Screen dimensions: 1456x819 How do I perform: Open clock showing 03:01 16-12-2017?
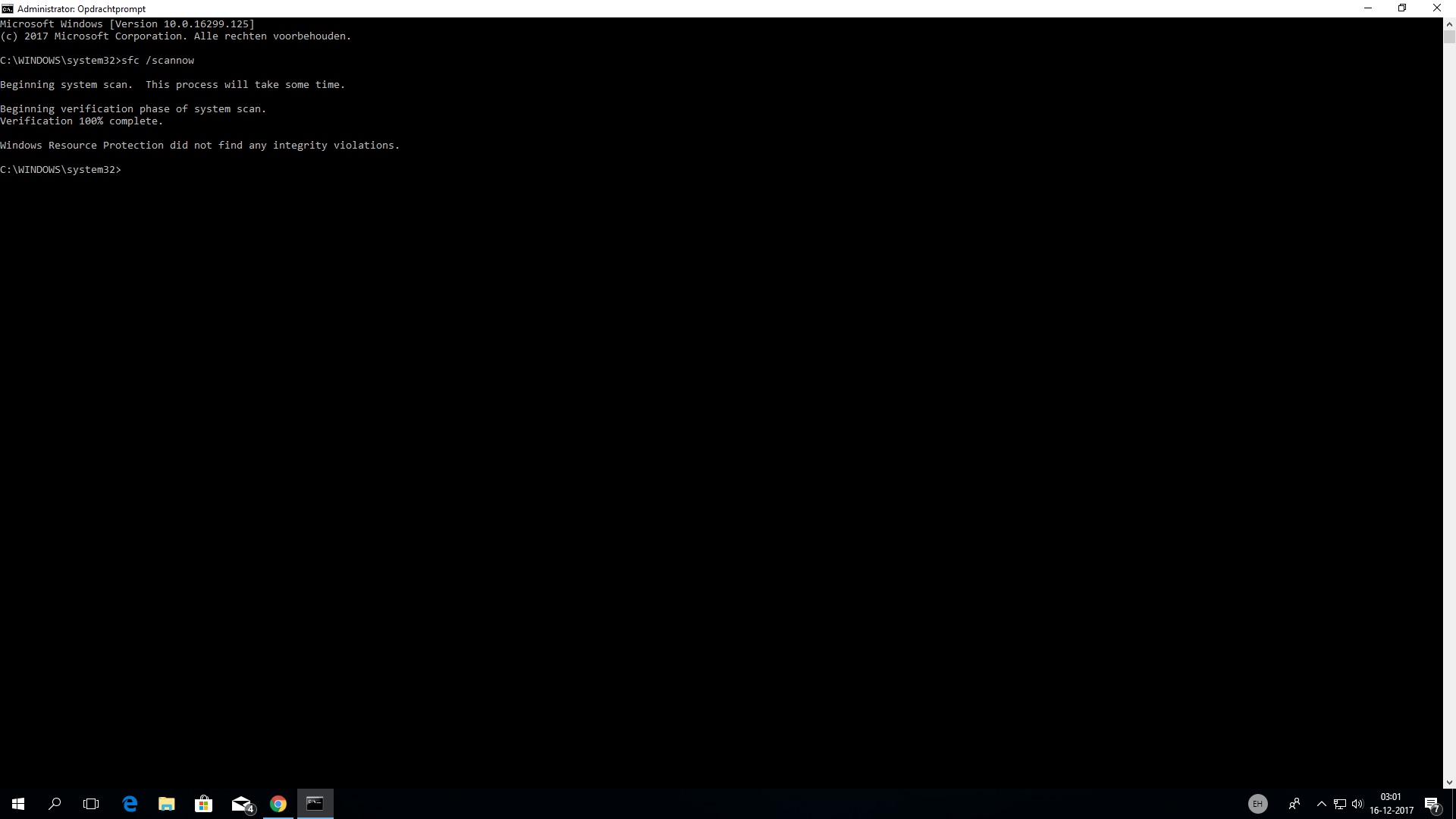(x=1392, y=804)
